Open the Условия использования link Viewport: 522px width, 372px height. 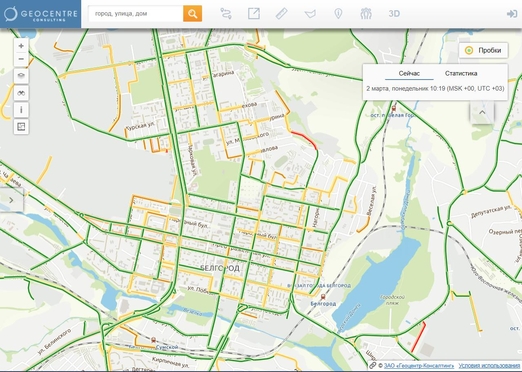pos(490,366)
